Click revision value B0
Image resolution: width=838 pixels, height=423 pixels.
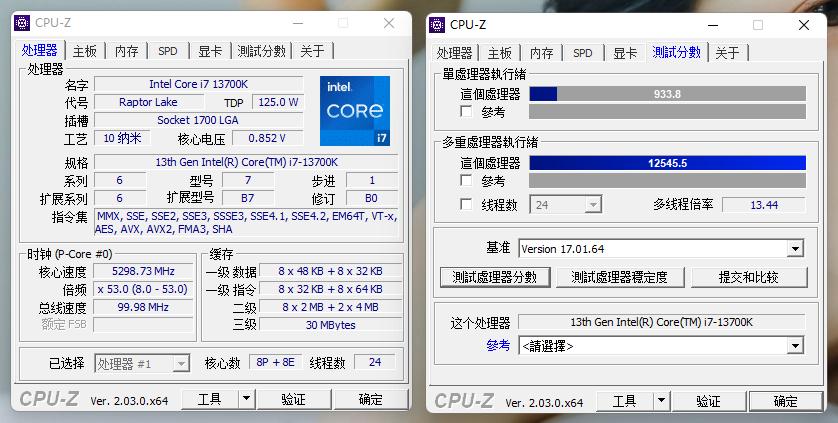pyautogui.click(x=371, y=198)
